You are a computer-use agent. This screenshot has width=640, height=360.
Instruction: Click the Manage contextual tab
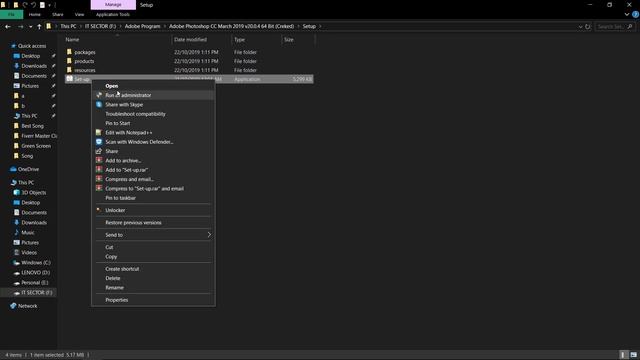(x=113, y=5)
